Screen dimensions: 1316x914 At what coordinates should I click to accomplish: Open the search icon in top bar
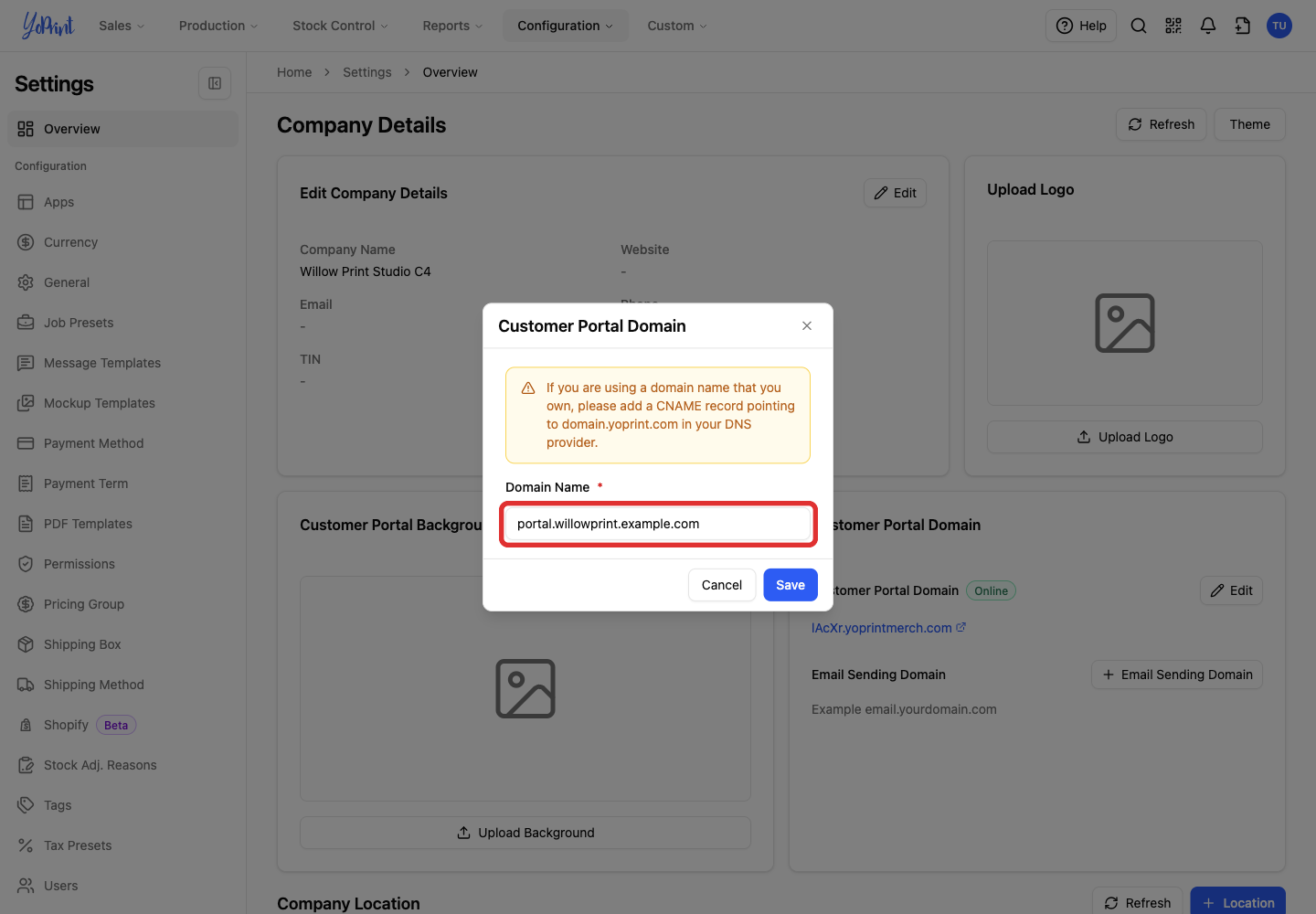click(x=1139, y=26)
